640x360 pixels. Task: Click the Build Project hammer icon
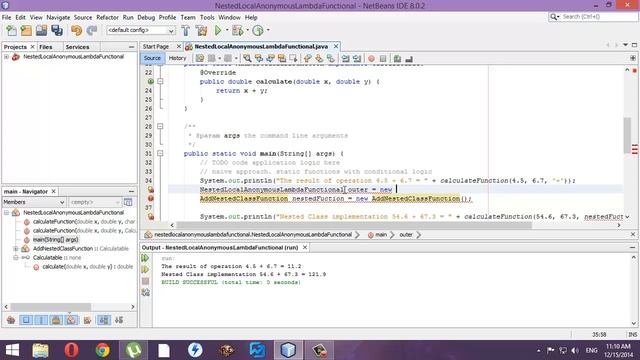pyautogui.click(x=186, y=30)
